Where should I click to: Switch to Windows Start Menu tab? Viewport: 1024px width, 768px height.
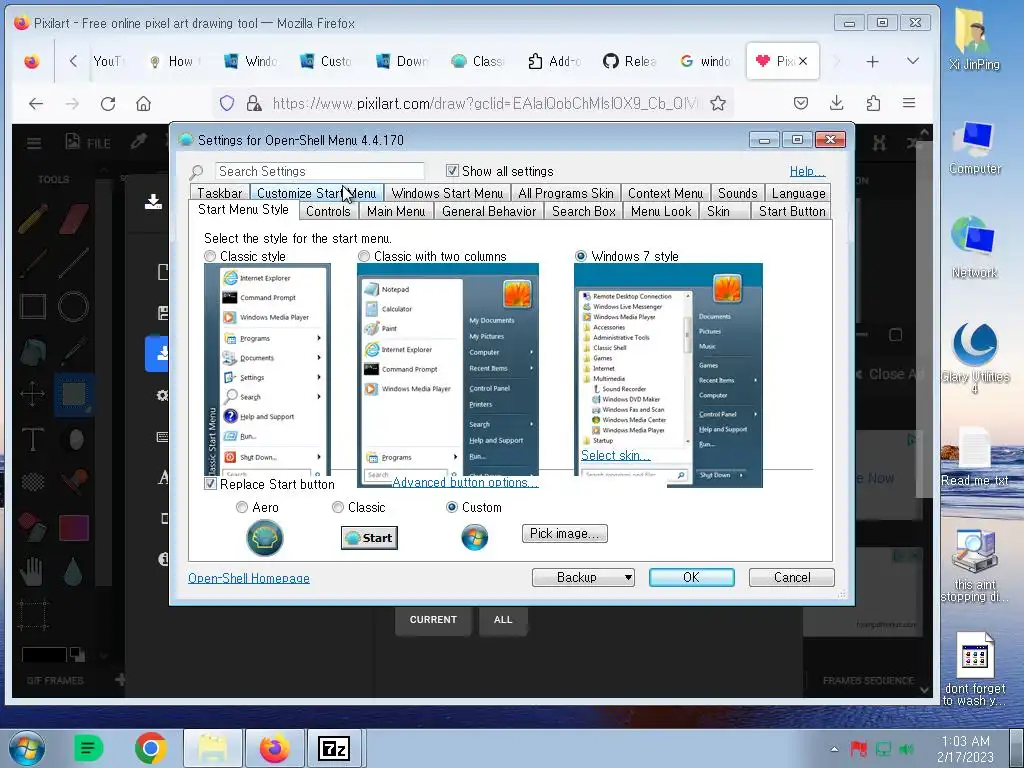[x=447, y=193]
